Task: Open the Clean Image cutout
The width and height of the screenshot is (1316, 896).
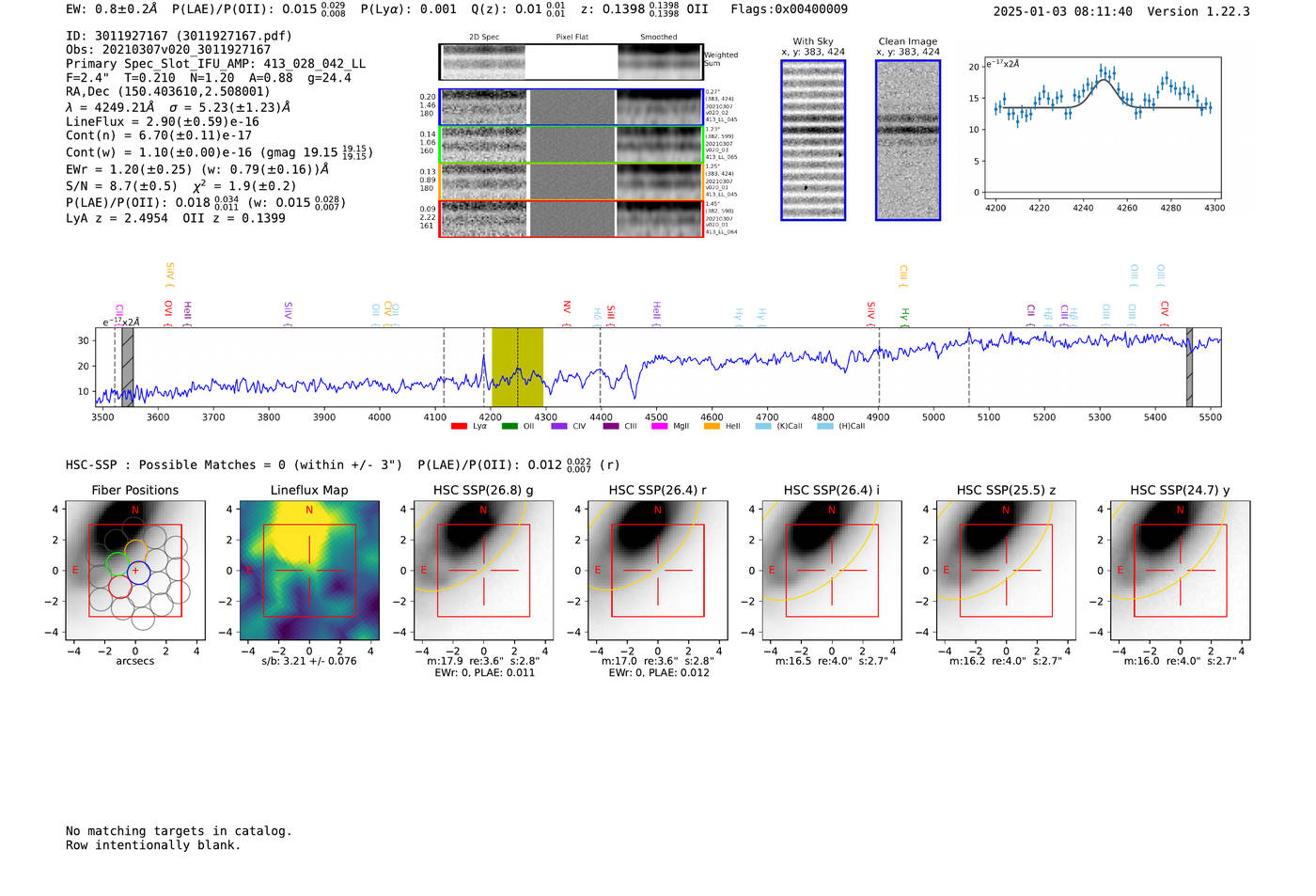Action: click(908, 140)
